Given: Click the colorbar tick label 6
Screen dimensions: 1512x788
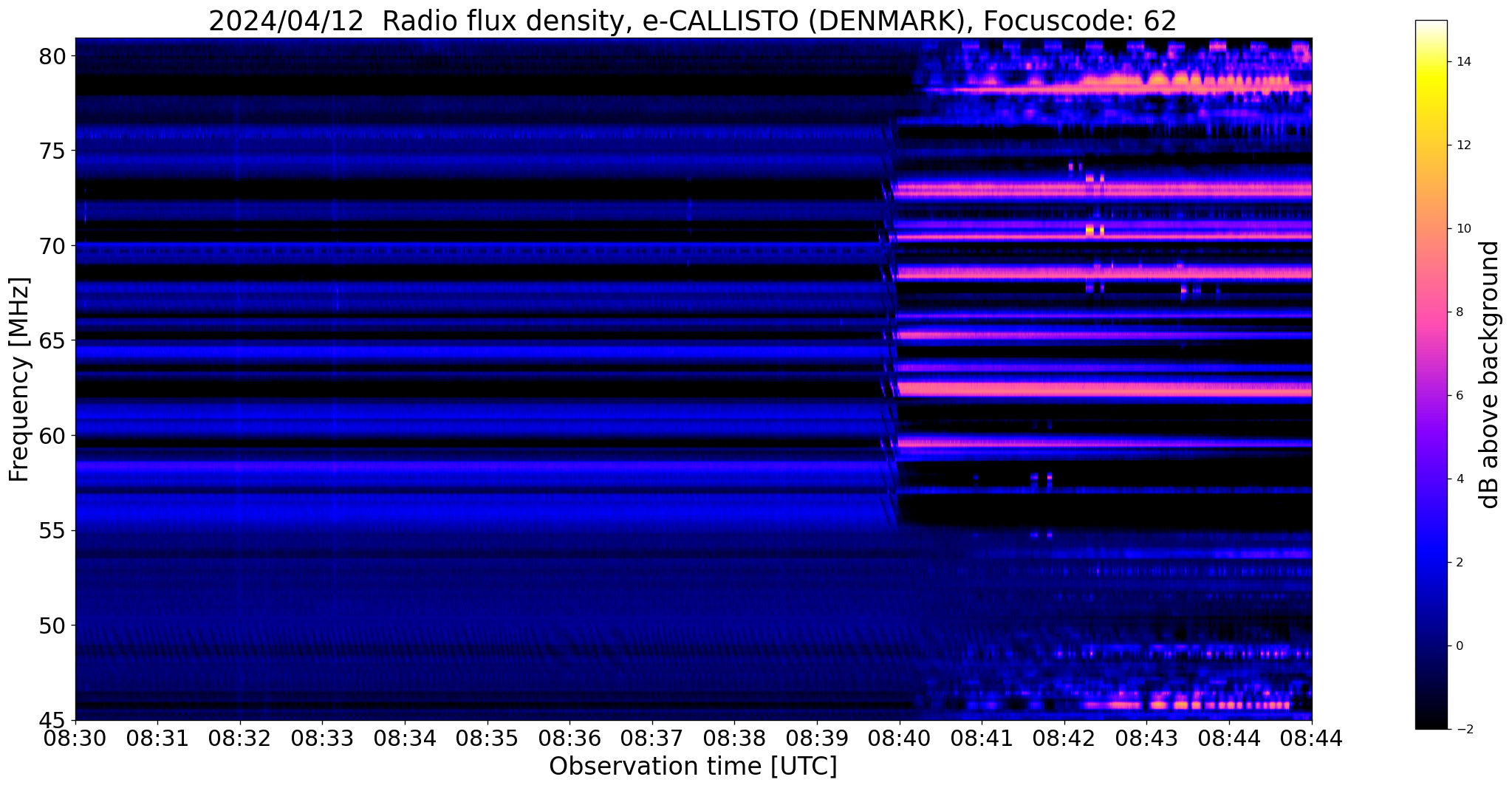Looking at the screenshot, I should pyautogui.click(x=1459, y=396).
